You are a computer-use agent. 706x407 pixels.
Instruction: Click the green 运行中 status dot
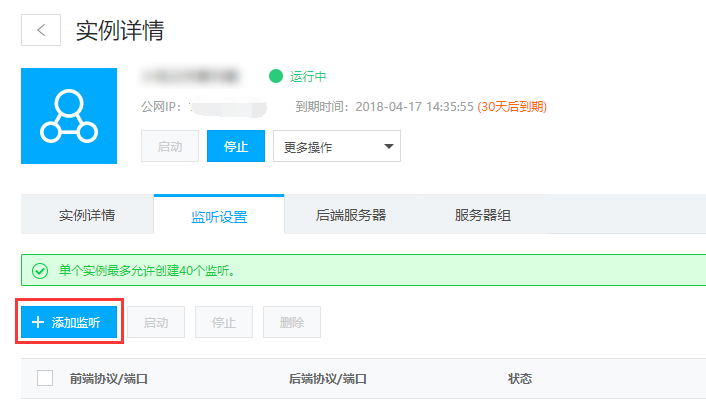click(x=276, y=76)
